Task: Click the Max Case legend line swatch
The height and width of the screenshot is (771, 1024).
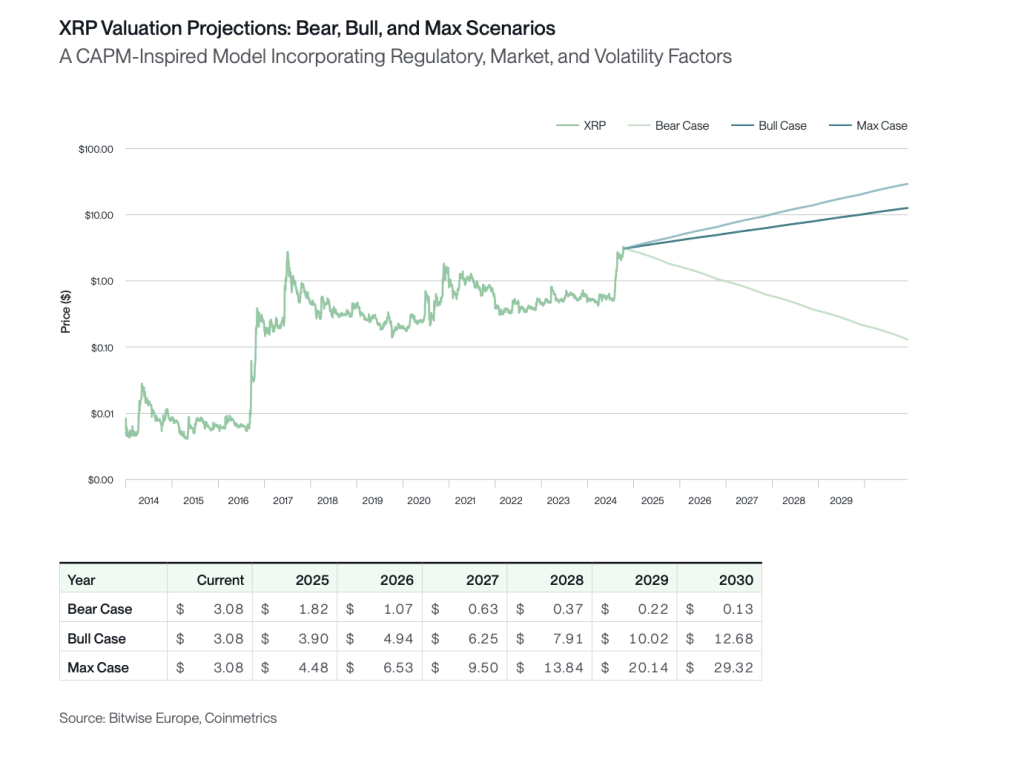Action: [x=839, y=126]
